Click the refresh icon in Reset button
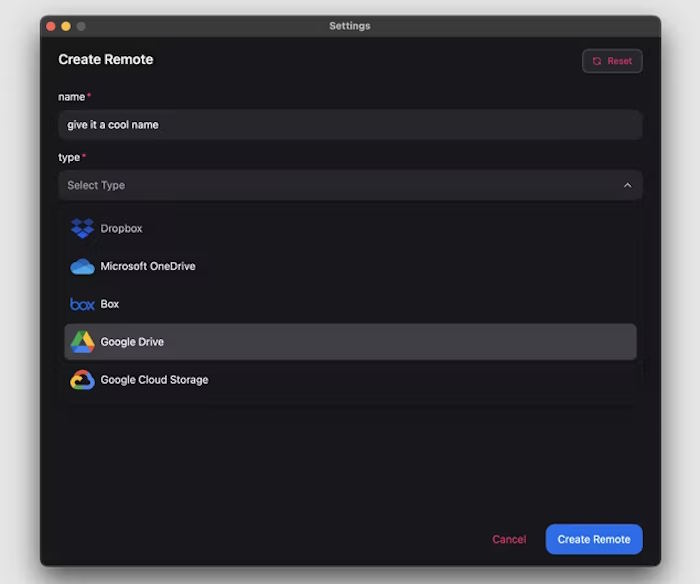Viewport: 700px width, 584px height. [x=597, y=61]
